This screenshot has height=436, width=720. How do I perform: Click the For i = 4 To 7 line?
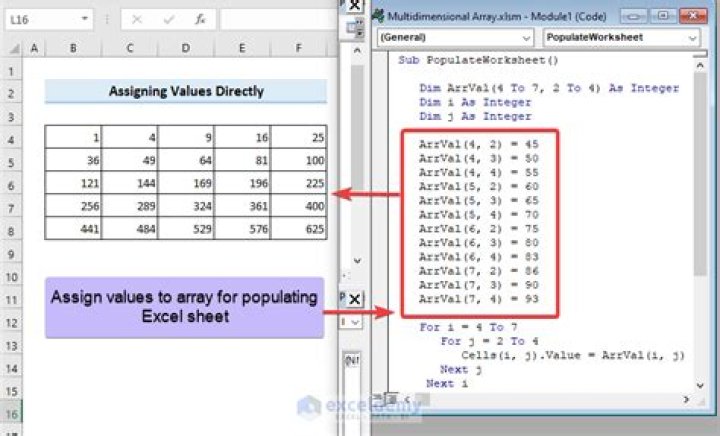coord(468,327)
